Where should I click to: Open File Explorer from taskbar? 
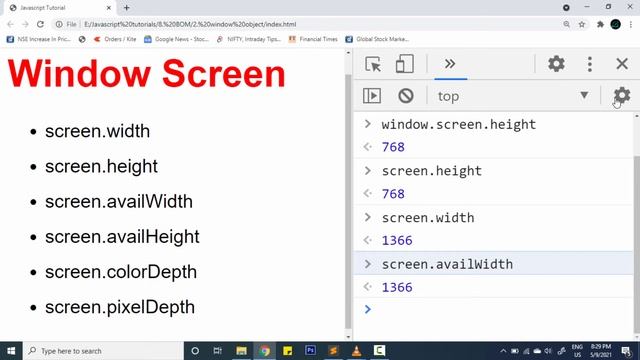tap(241, 351)
